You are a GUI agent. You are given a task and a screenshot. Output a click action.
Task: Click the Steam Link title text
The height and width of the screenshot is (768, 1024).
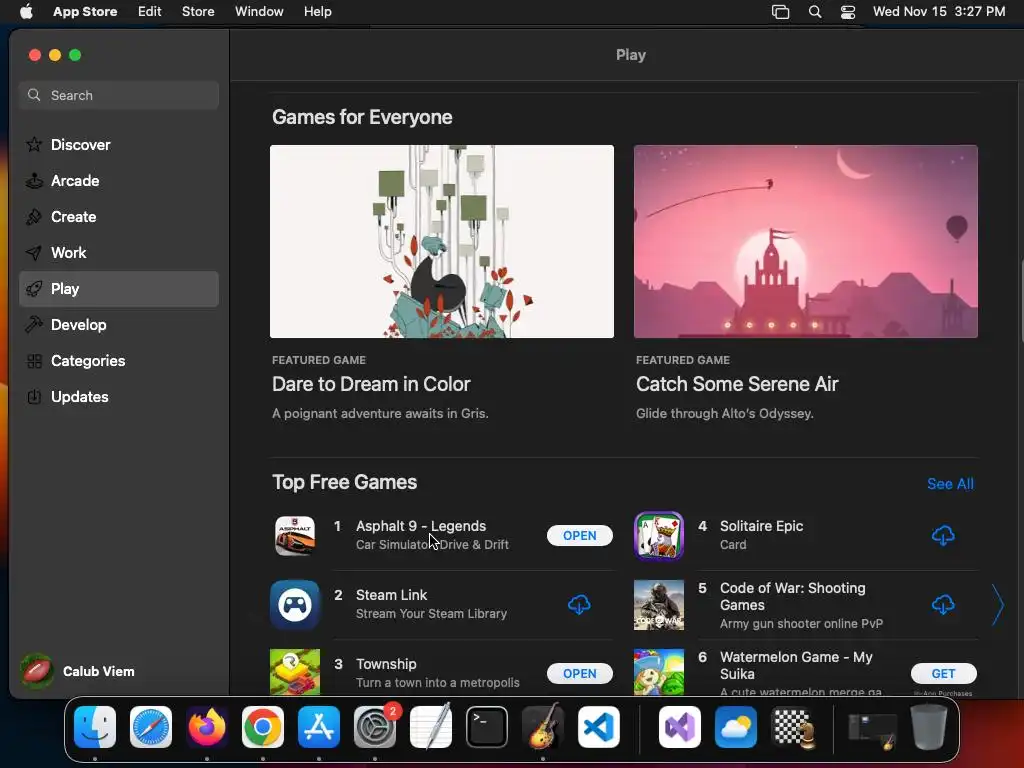click(391, 595)
